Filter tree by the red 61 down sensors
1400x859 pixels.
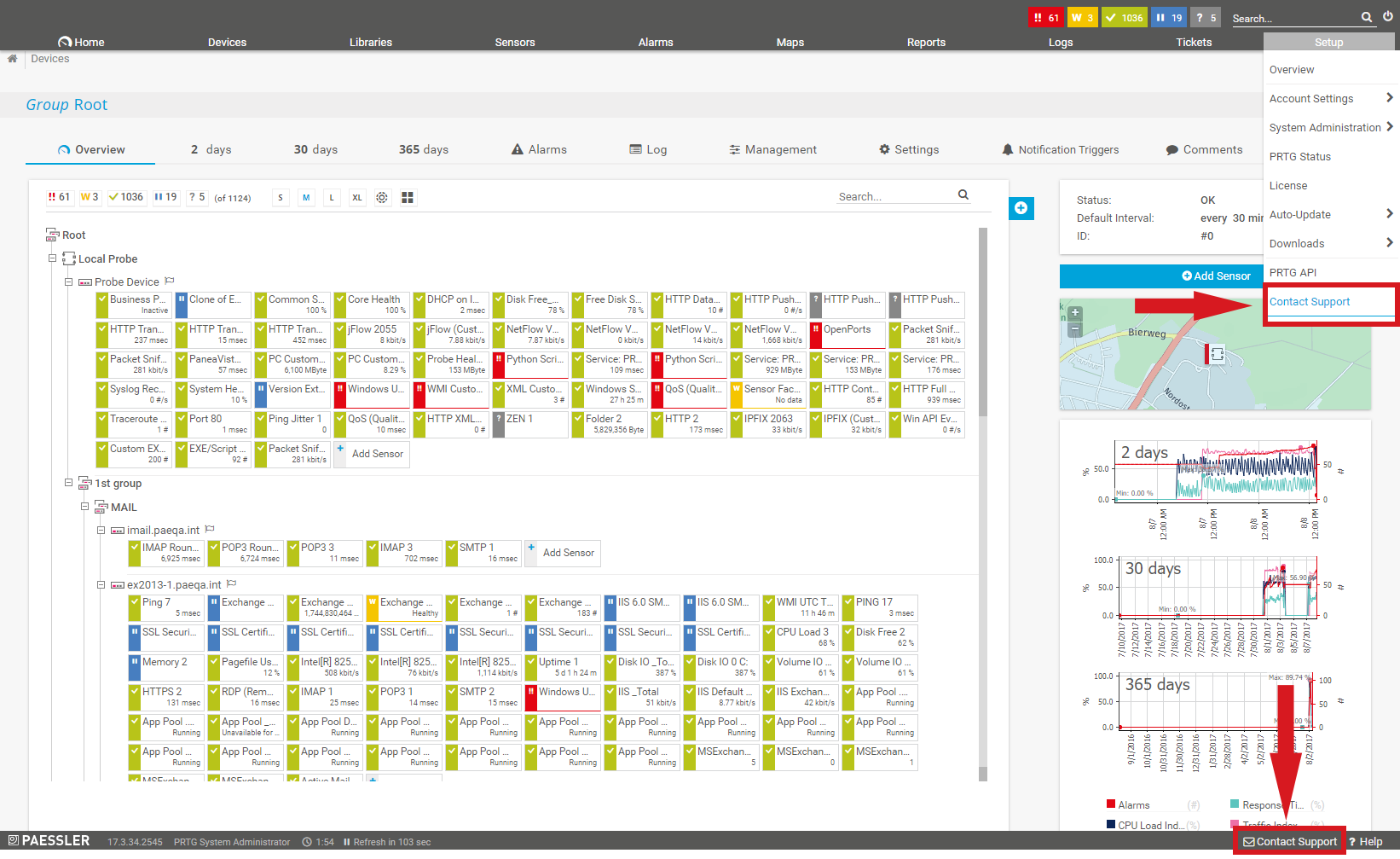point(59,197)
